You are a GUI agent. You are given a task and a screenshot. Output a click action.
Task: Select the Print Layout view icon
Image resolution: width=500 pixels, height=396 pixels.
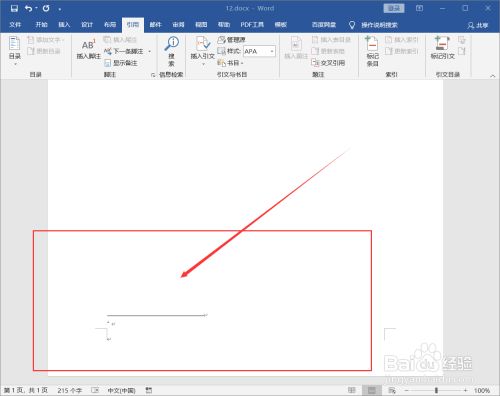tap(372, 390)
